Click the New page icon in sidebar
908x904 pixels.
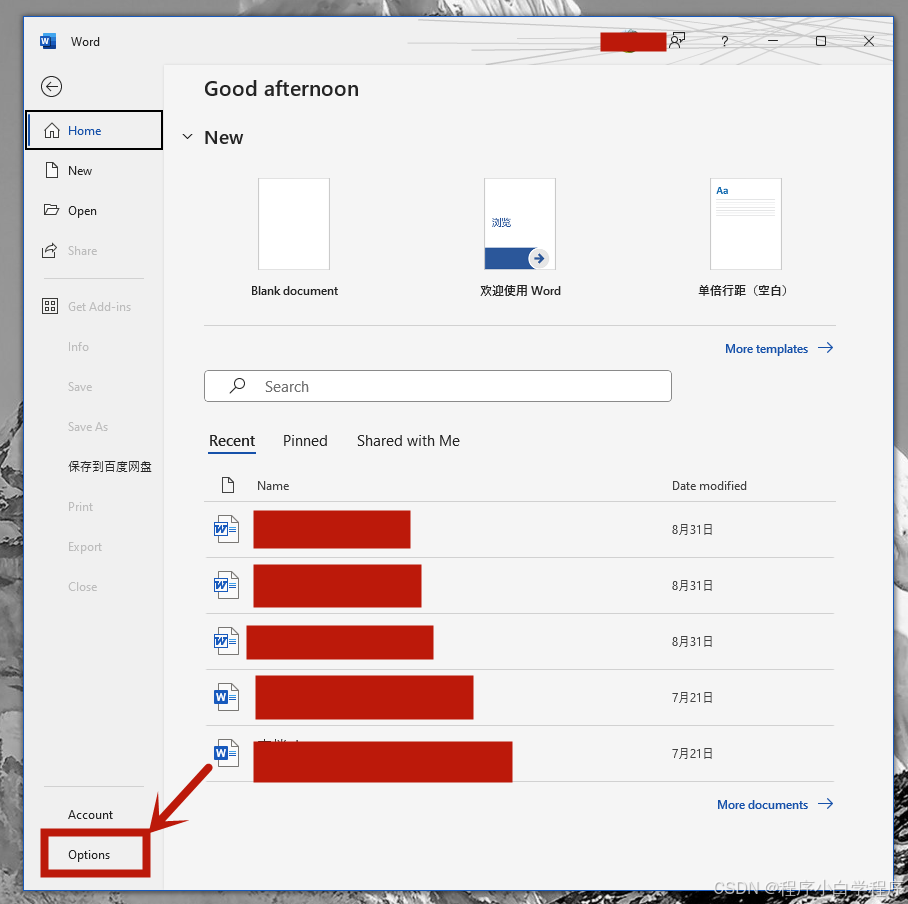(x=52, y=170)
